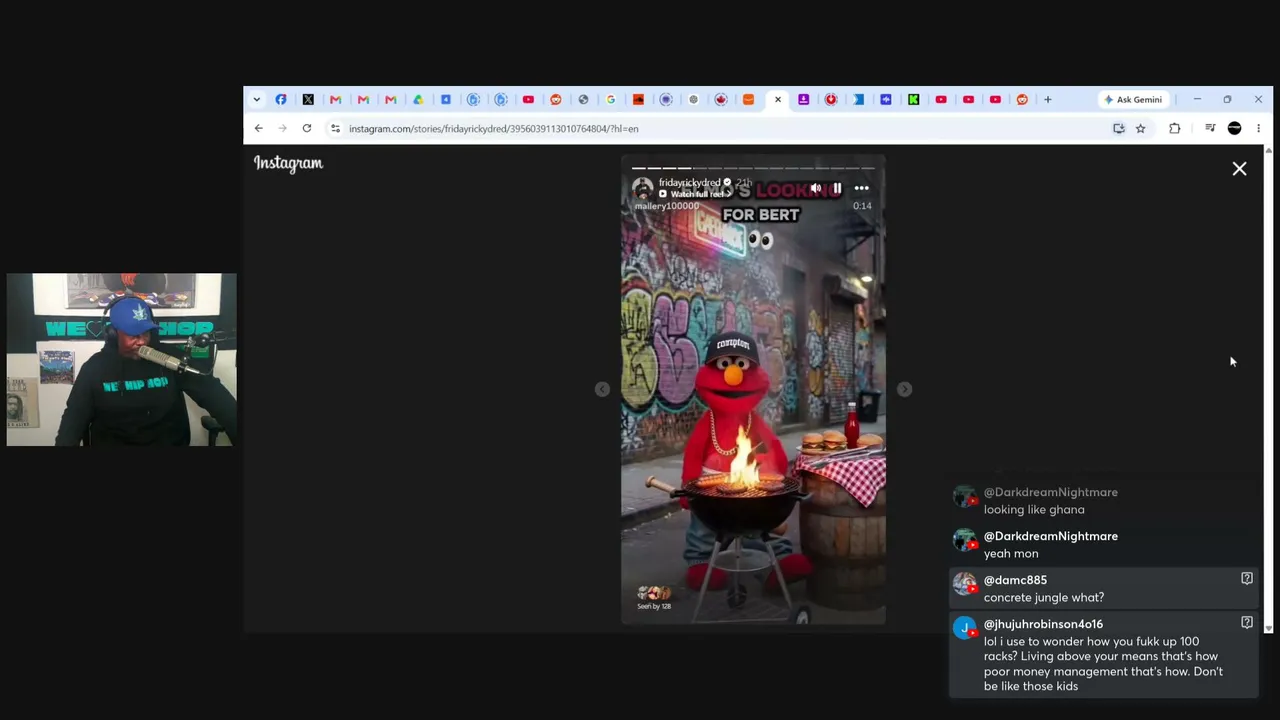Switch to the first Reddit tab

556,99
